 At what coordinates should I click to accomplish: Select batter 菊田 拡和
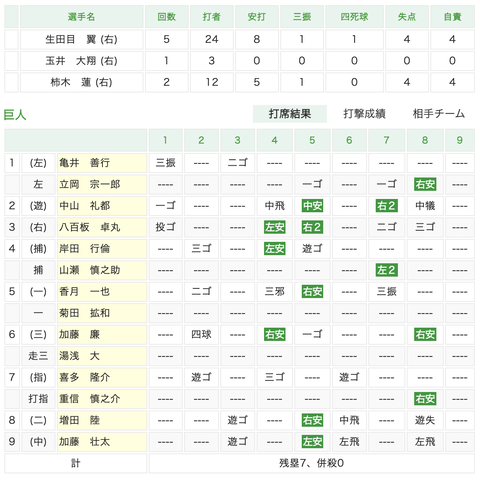pyautogui.click(x=85, y=313)
